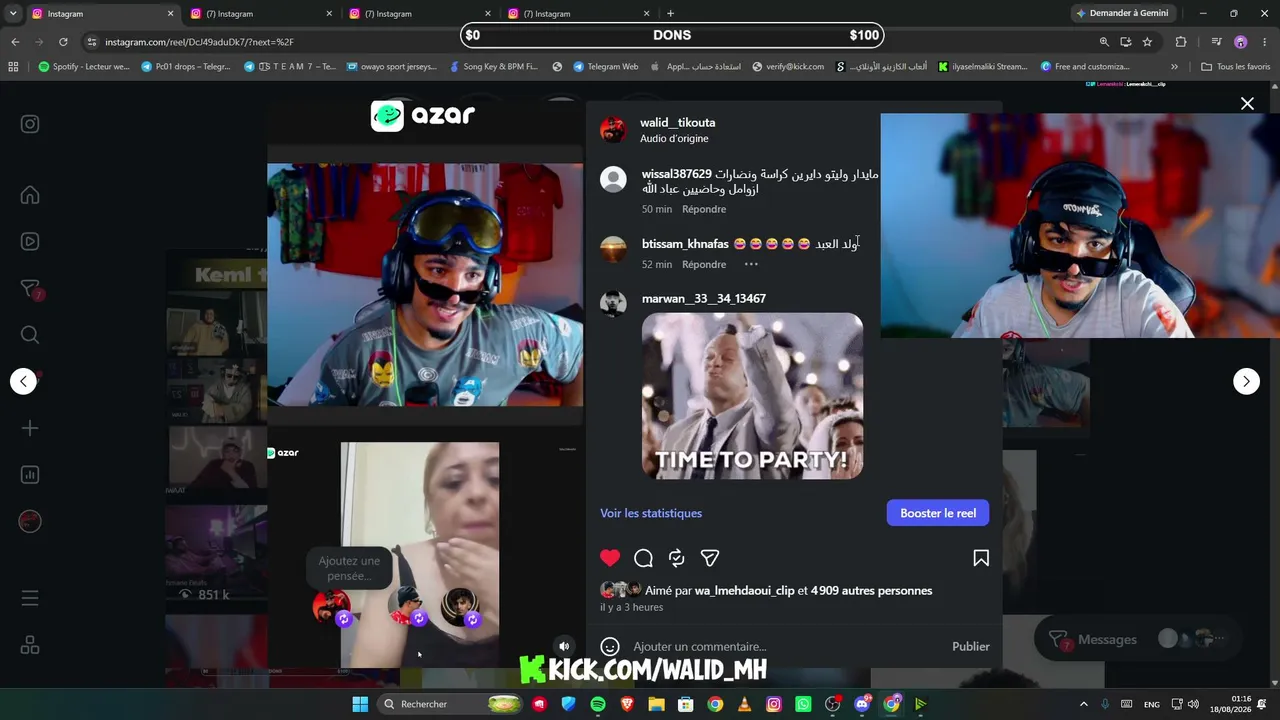
Task: Open the Dashboard chart icon in the sidebar
Action: click(30, 475)
